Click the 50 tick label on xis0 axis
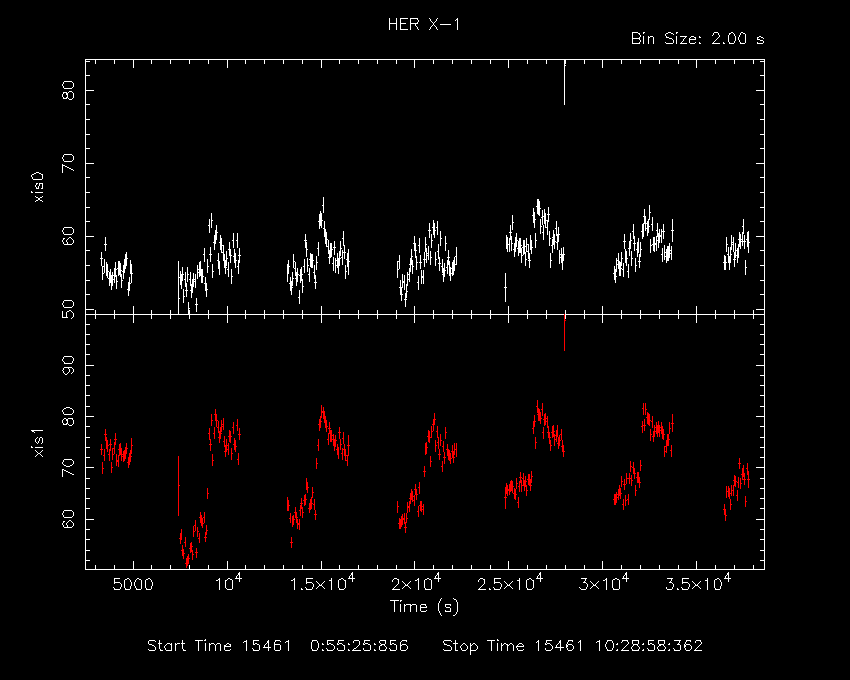850x680 pixels. 68,310
